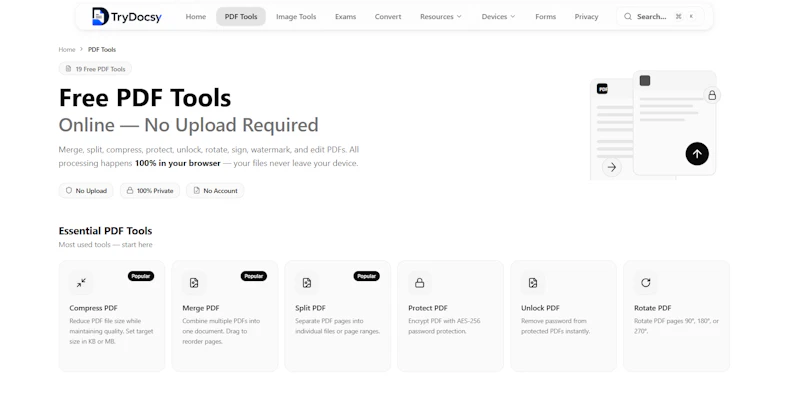
Task: Open the Forms nav item
Action: 545,17
